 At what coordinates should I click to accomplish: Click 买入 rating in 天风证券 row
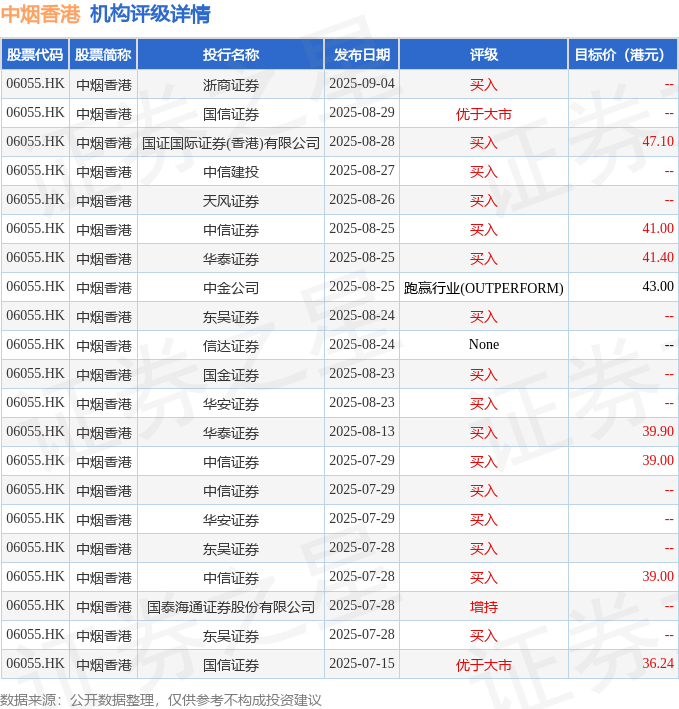coord(483,200)
